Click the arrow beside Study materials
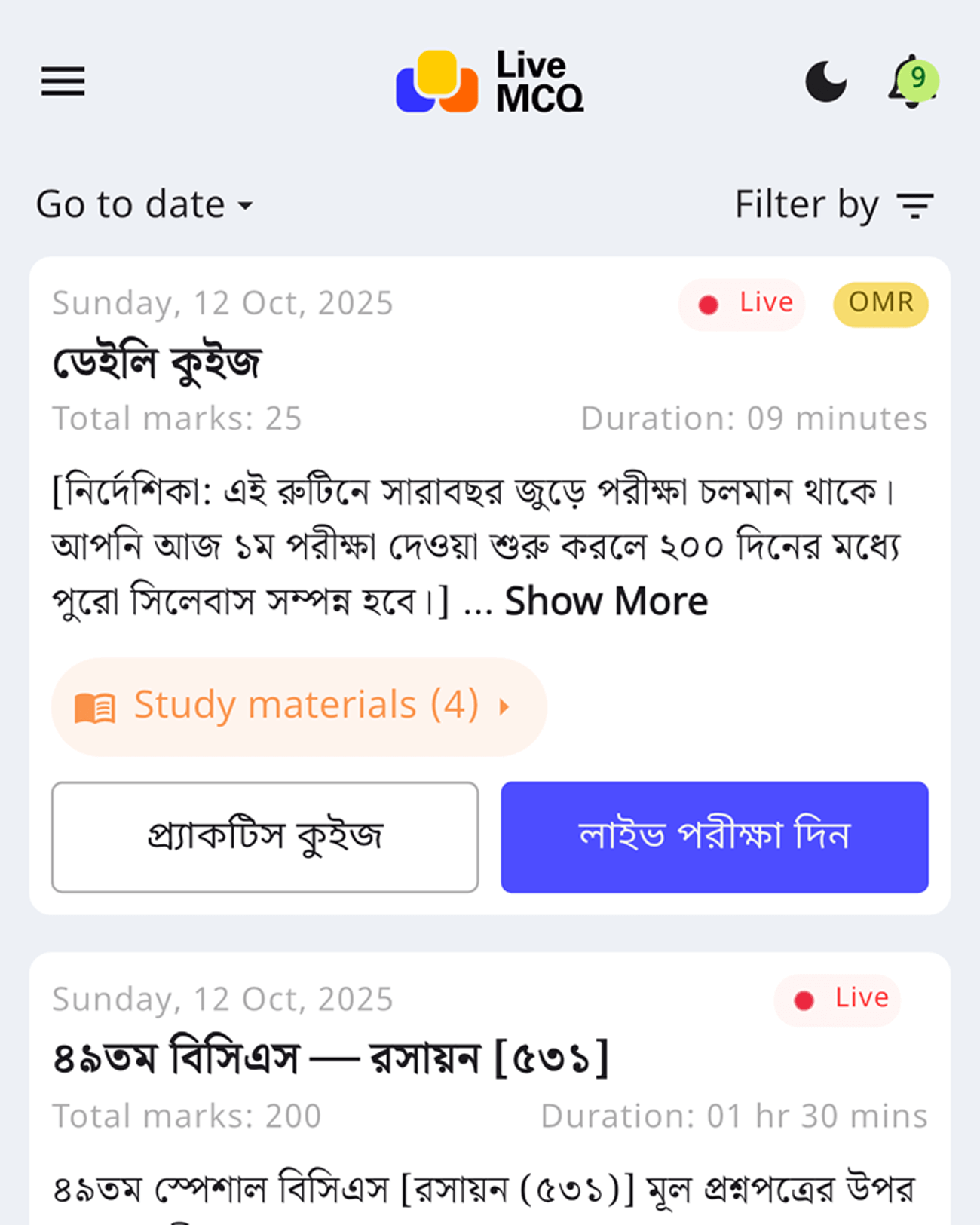This screenshot has width=980, height=1225. [504, 706]
